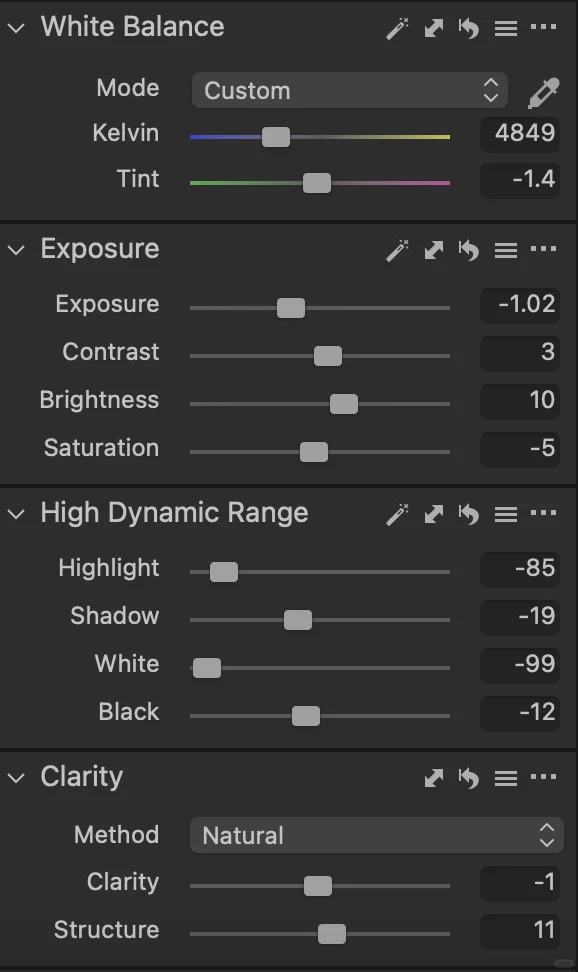The image size is (578, 972).
Task: Open Clarity panel three-dot options
Action: pyautogui.click(x=544, y=777)
